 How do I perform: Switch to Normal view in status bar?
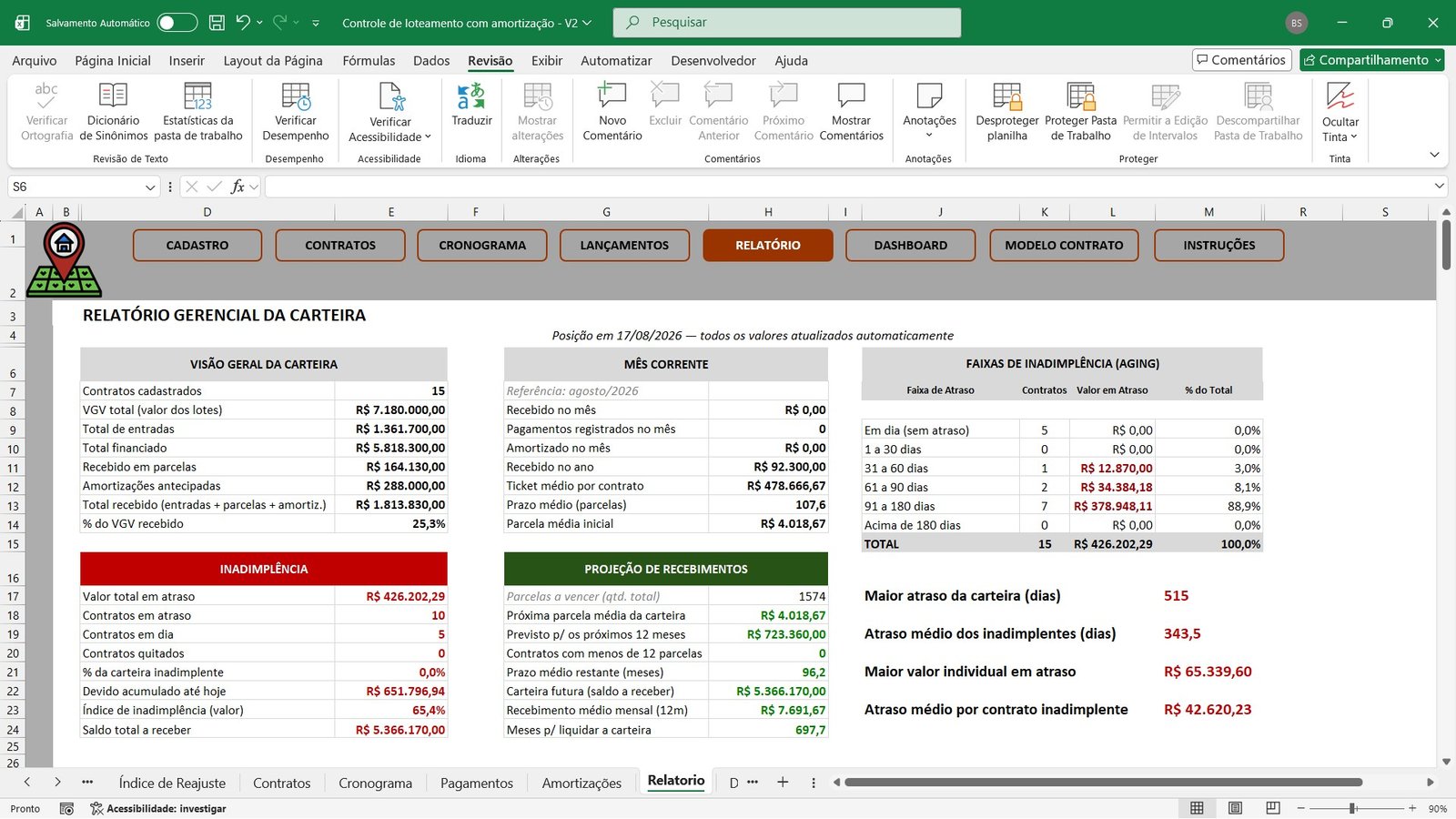[1197, 808]
